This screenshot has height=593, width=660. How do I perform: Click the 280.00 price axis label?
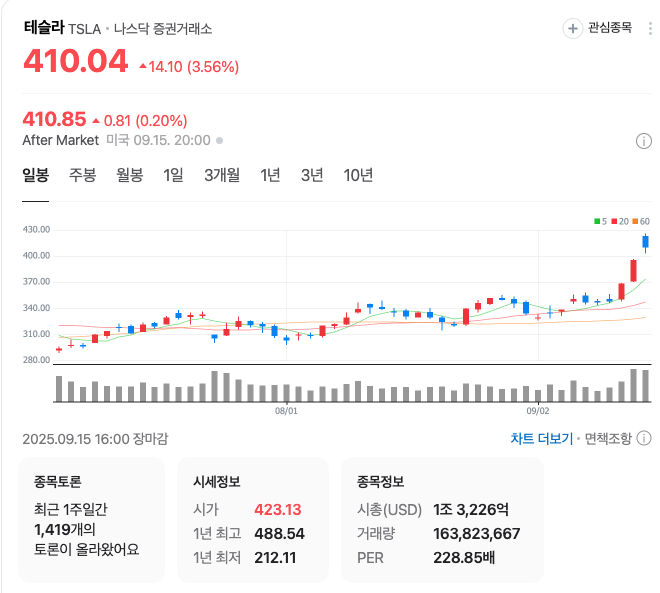click(36, 360)
